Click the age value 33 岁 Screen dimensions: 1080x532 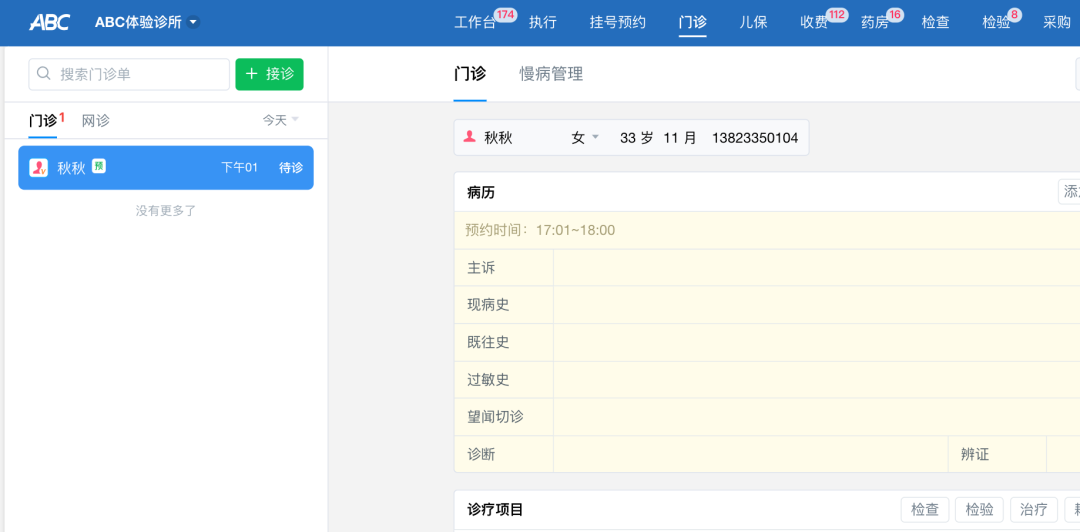click(x=636, y=138)
